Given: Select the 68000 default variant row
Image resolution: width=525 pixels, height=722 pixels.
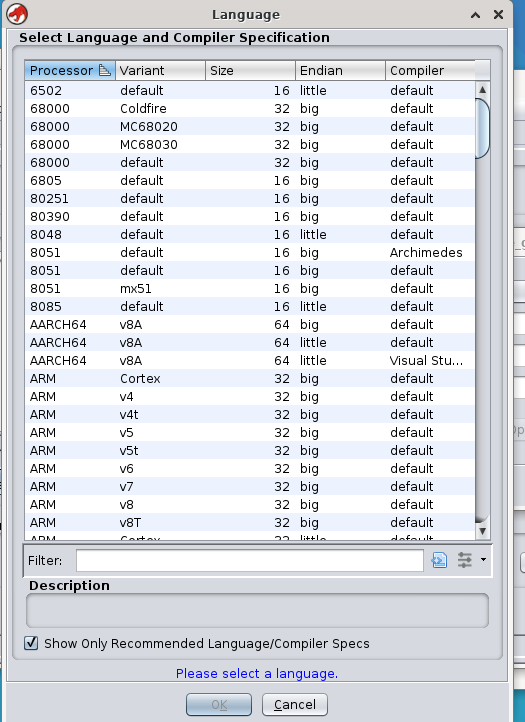Looking at the screenshot, I should (x=250, y=162).
